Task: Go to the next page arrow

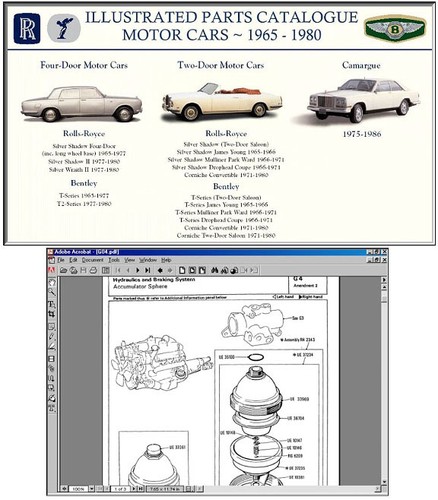Action: click(138, 270)
